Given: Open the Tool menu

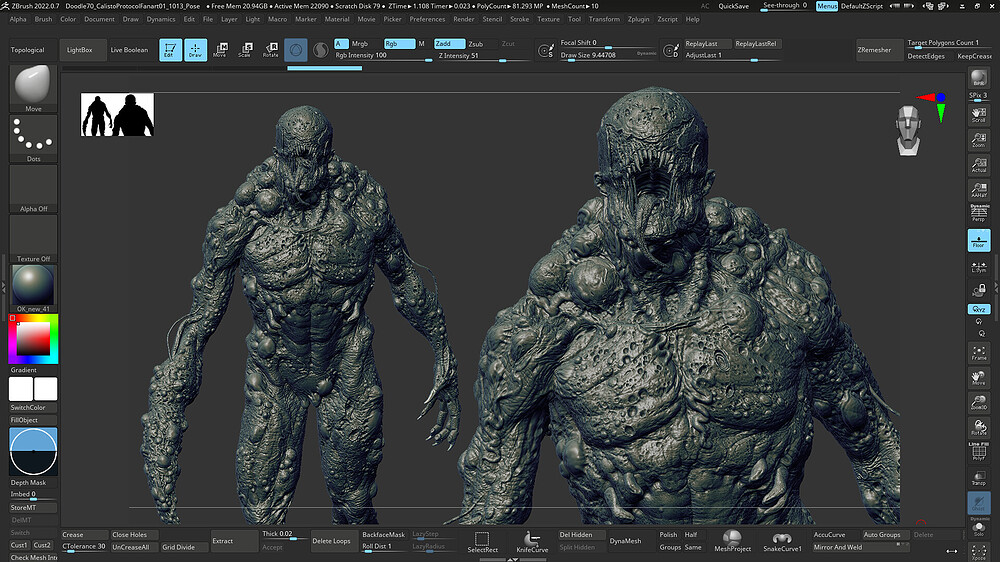Looking at the screenshot, I should [574, 19].
